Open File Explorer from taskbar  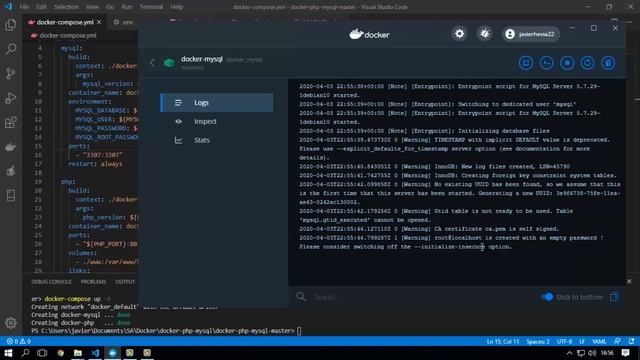78,353
